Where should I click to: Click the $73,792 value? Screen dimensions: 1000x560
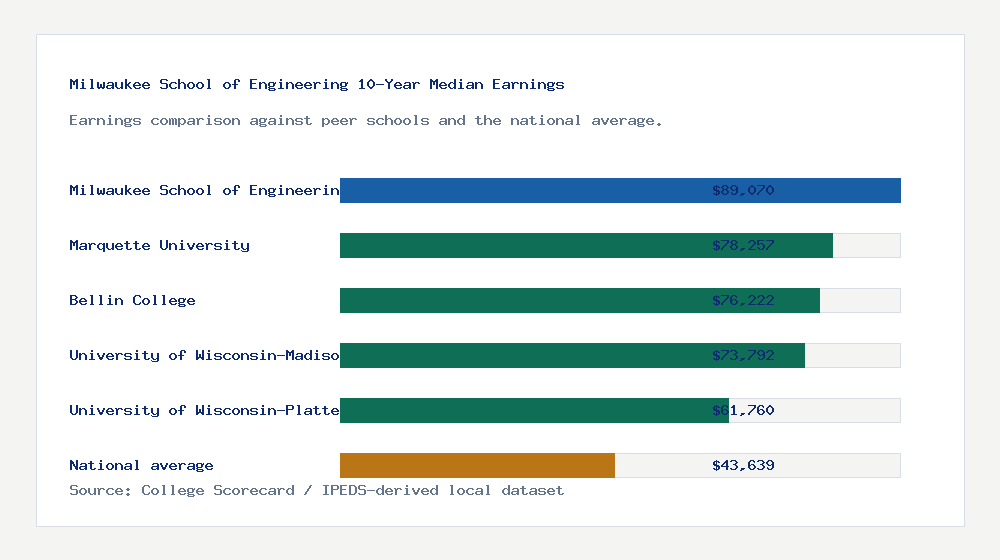coord(743,355)
